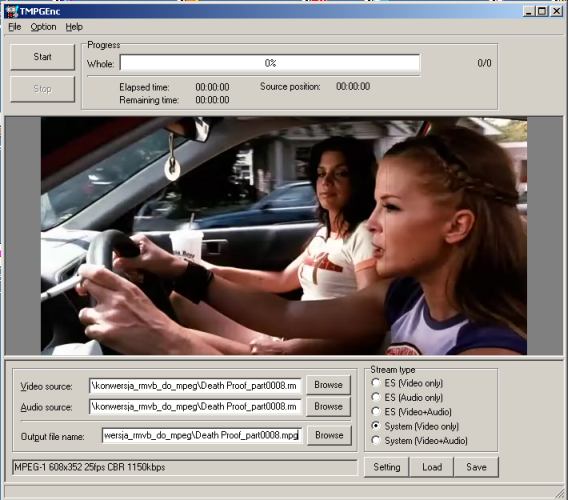Click the Load button
Viewport: 568px width, 500px height.
431,467
